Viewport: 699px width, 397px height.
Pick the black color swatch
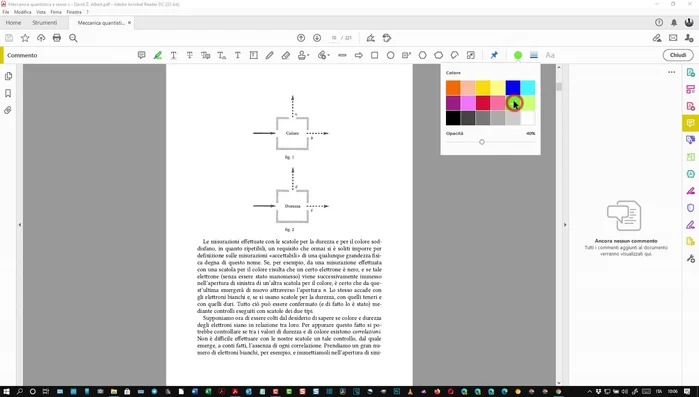(x=453, y=118)
